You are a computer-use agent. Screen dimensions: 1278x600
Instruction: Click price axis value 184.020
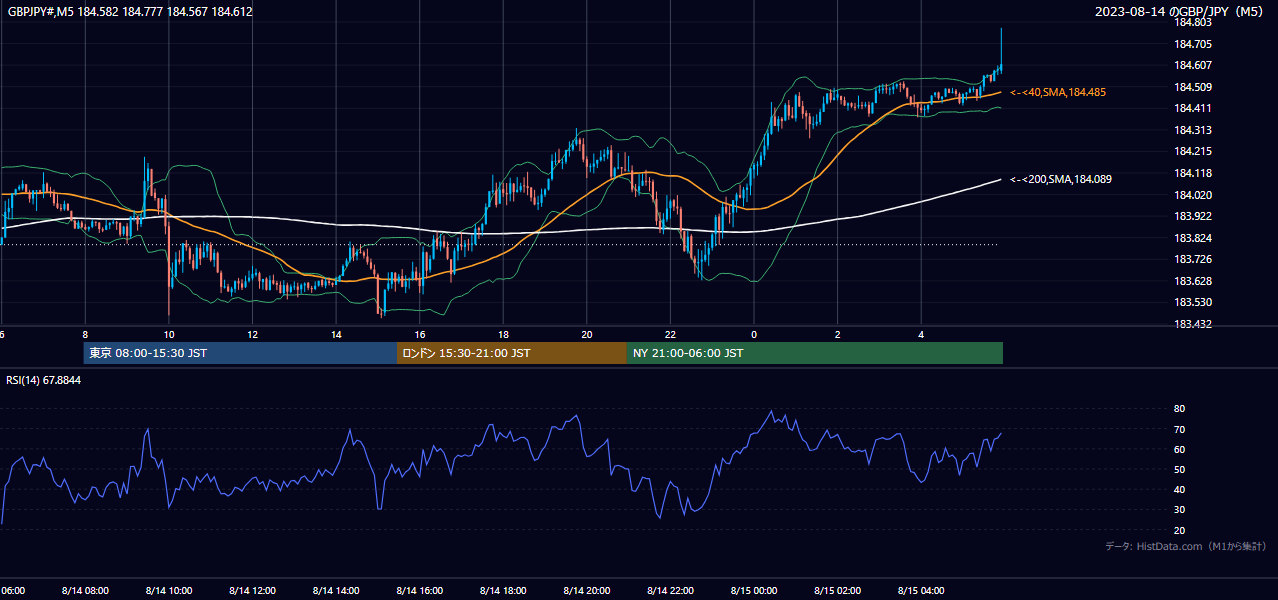1194,195
